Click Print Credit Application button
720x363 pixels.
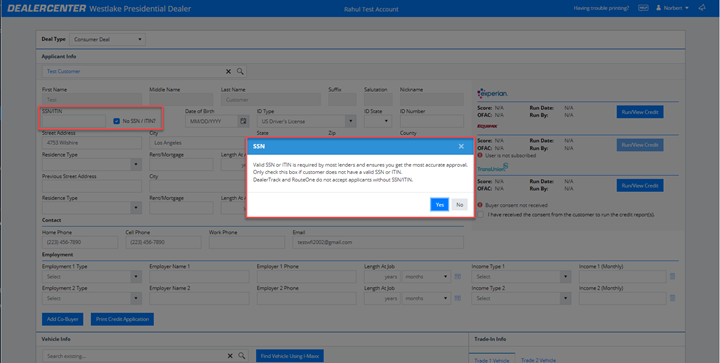122,319
